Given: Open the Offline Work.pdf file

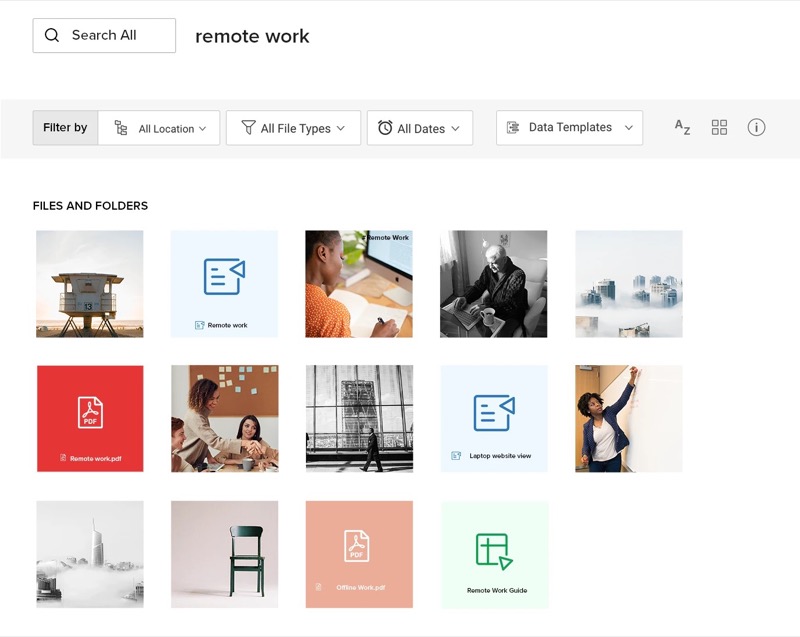Looking at the screenshot, I should 359,554.
